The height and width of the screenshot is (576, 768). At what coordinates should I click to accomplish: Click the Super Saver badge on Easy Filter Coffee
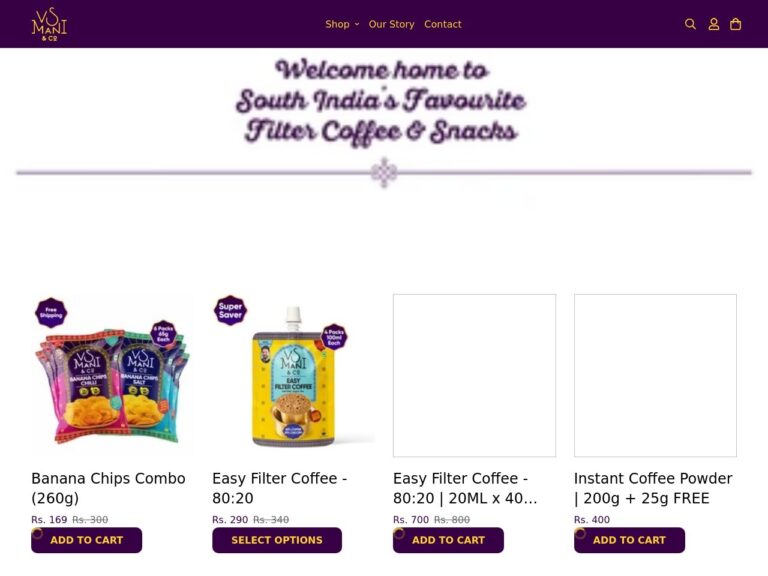pyautogui.click(x=230, y=310)
